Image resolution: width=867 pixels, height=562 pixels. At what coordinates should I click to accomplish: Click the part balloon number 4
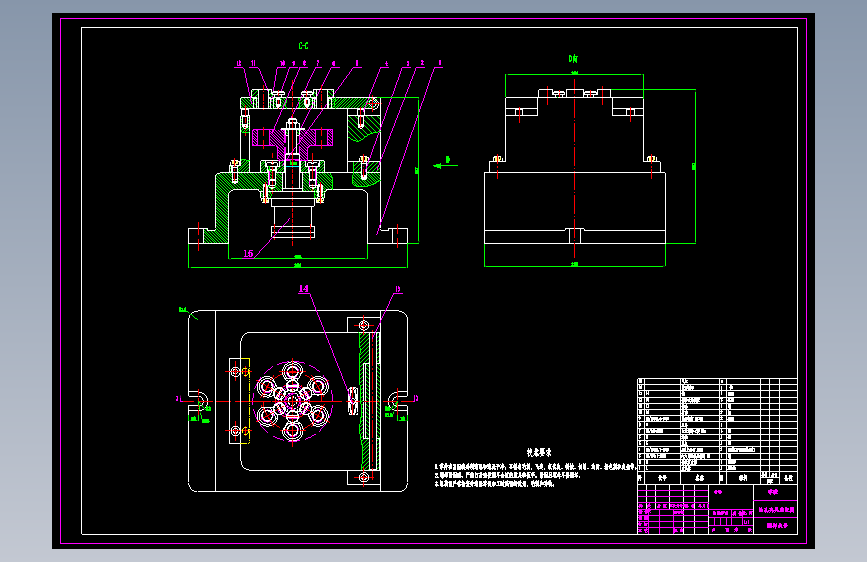[x=387, y=64]
